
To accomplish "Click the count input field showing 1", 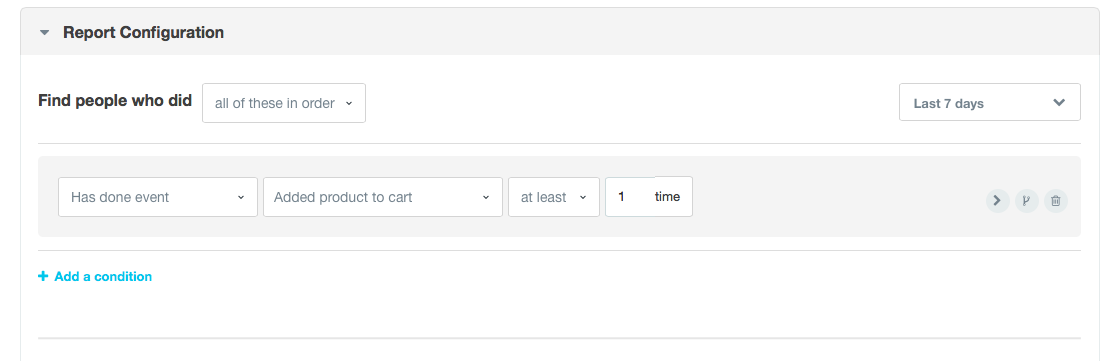I will click(630, 196).
